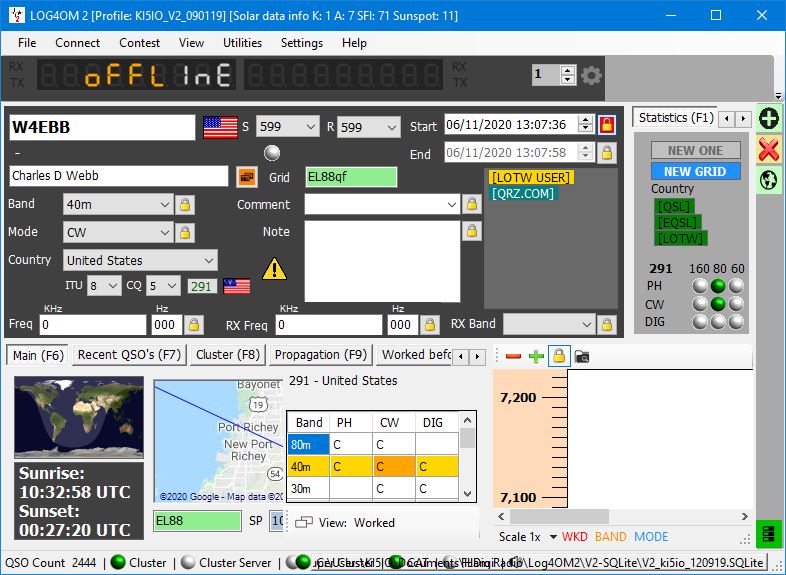The height and width of the screenshot is (575, 786).
Task: Click the callsign field W4EBB
Action: [x=102, y=127]
